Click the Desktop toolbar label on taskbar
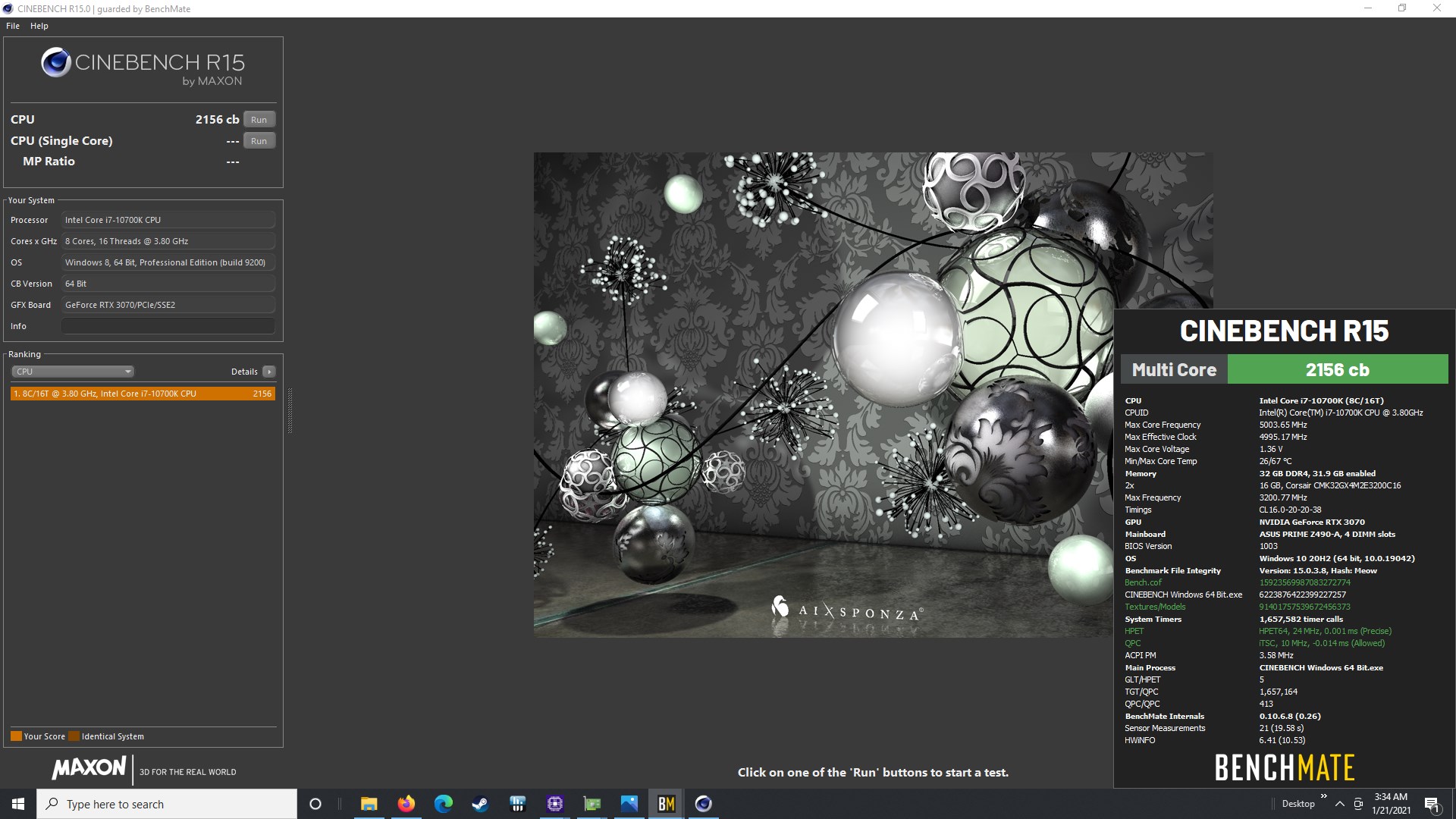The width and height of the screenshot is (1456, 819). point(1298,804)
